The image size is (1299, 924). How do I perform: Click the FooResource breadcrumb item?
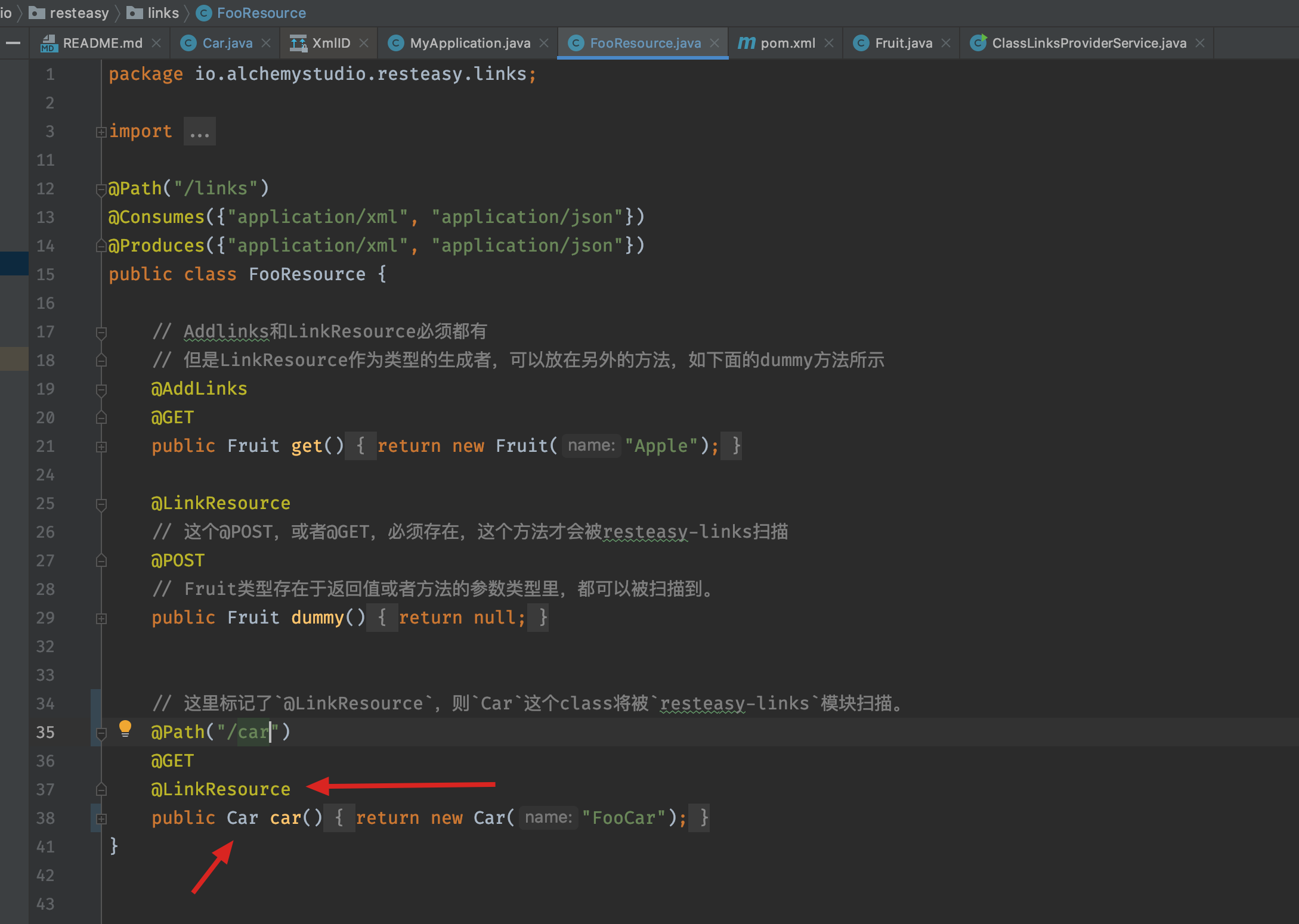point(261,13)
